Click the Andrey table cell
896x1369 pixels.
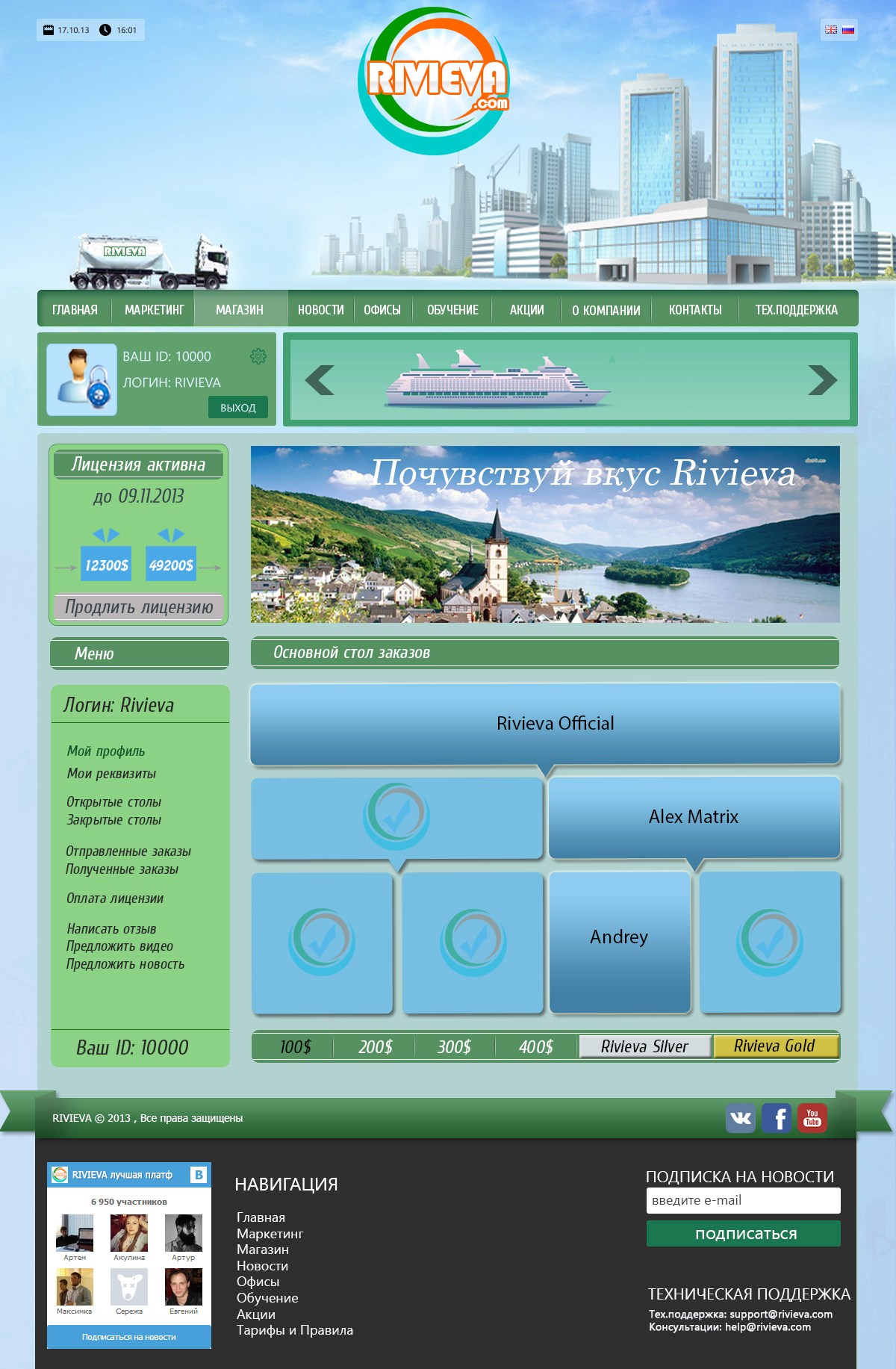[x=620, y=942]
